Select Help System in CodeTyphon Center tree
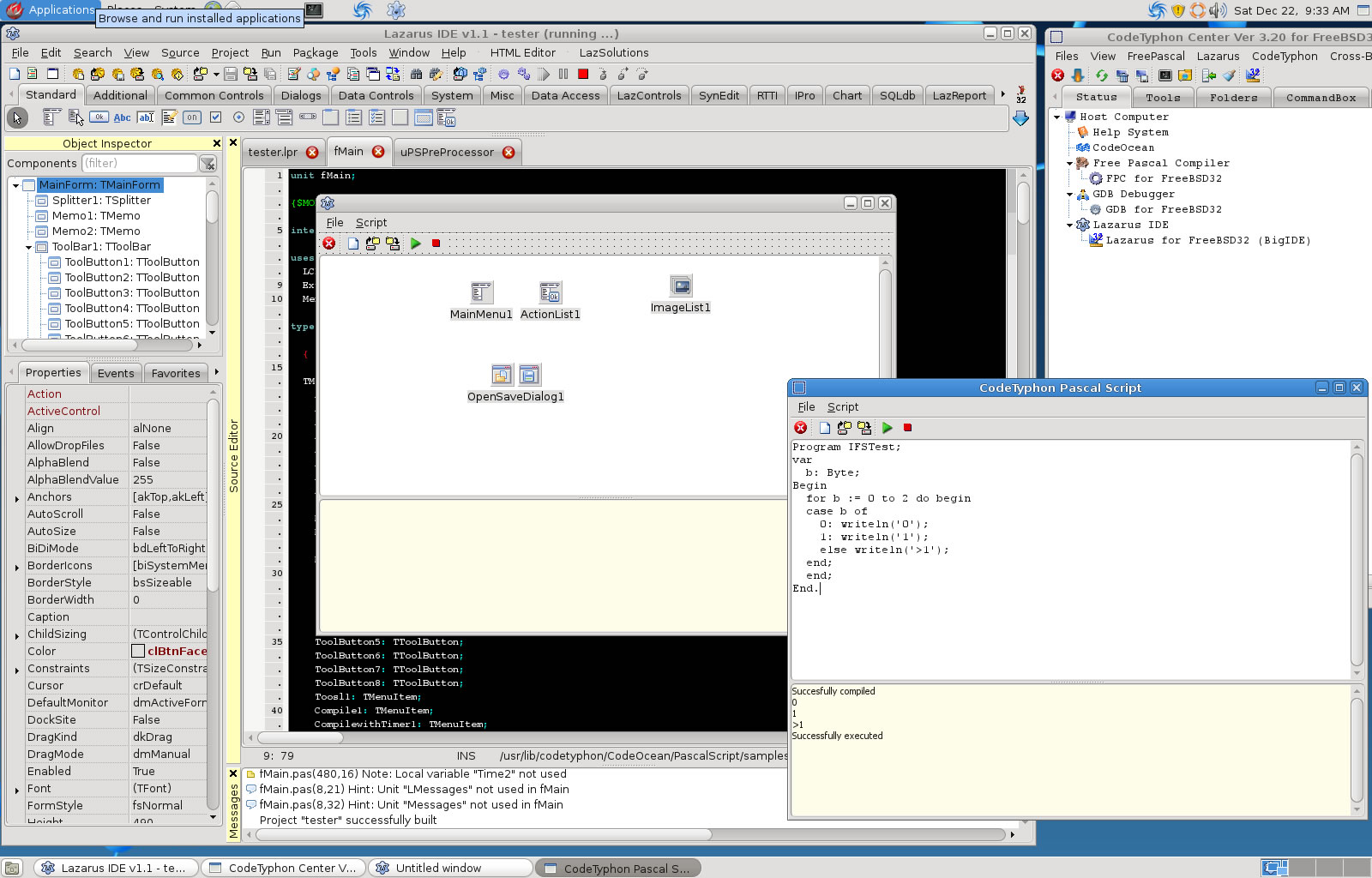Viewport: 1372px width, 878px height. click(1130, 132)
